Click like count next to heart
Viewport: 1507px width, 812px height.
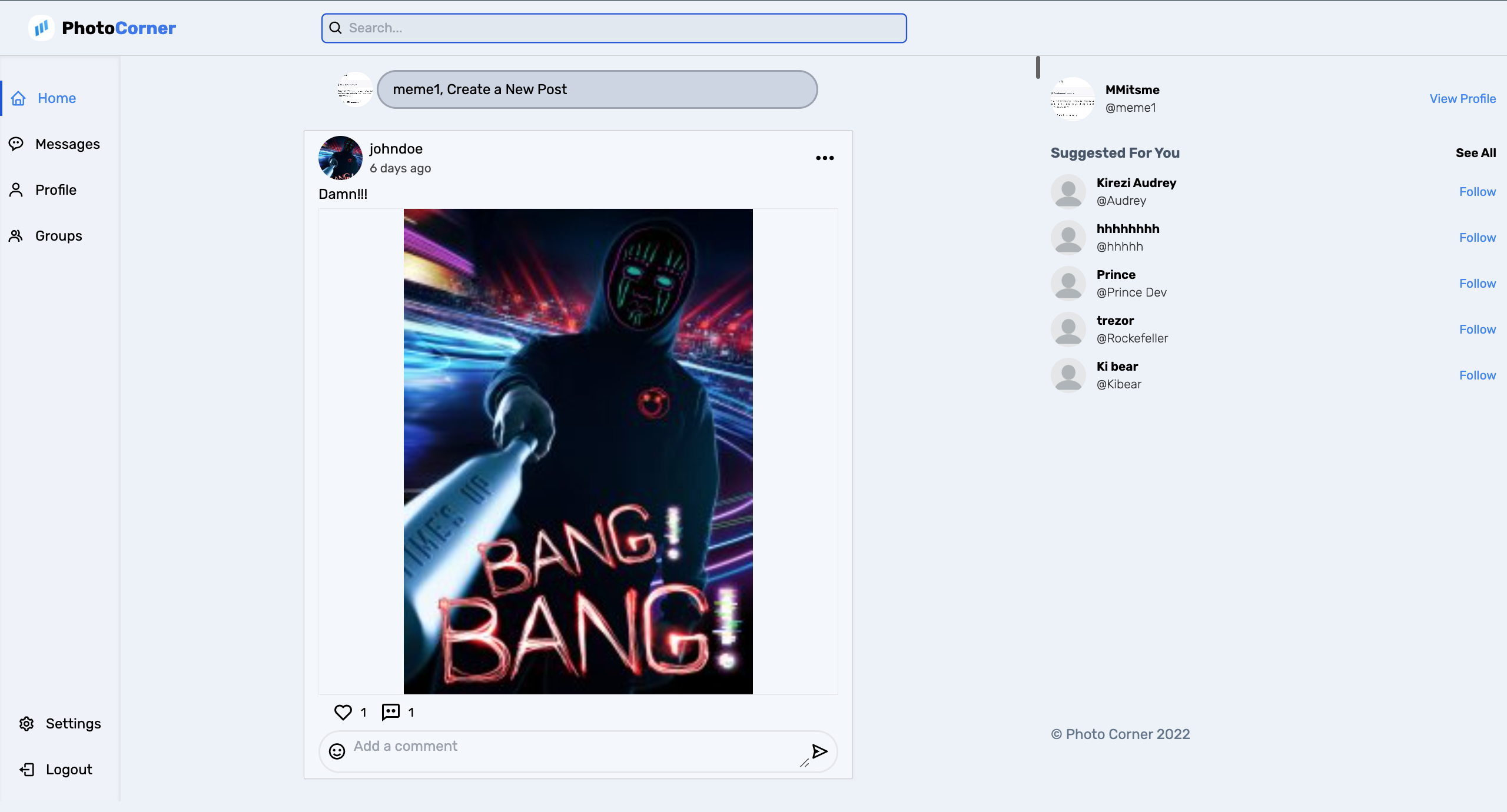pos(363,713)
